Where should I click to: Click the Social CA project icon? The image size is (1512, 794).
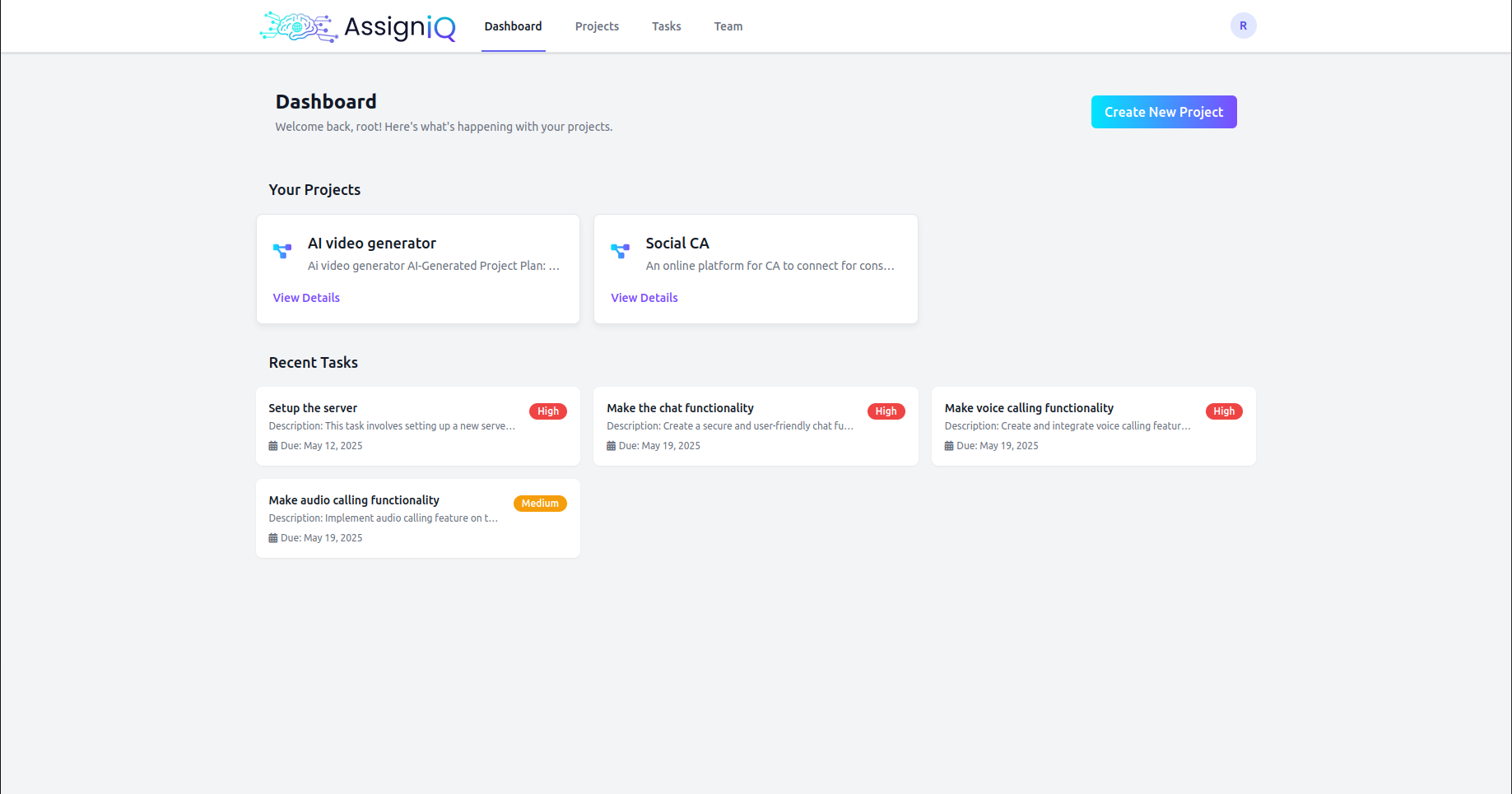620,251
